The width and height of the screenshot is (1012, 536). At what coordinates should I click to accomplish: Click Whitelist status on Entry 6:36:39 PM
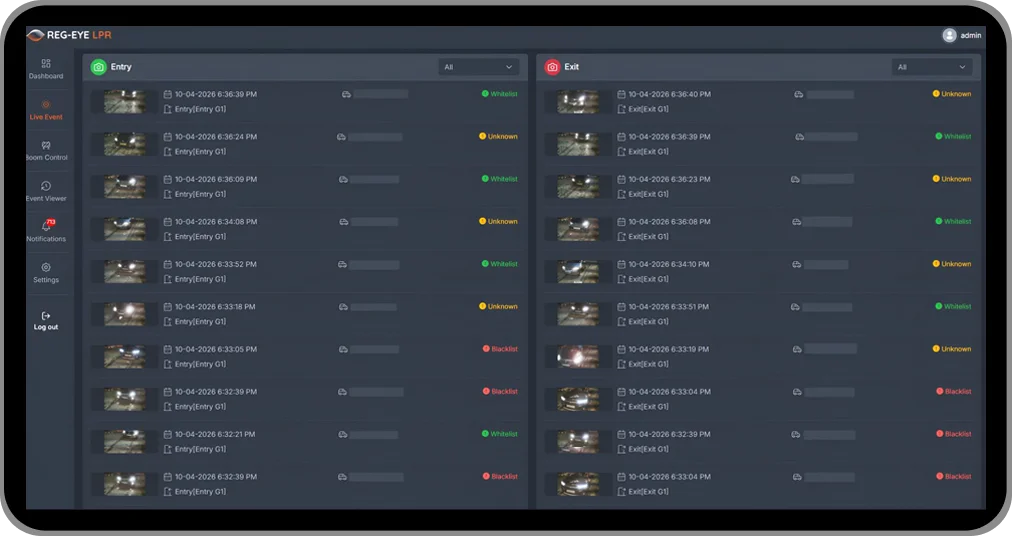(500, 94)
